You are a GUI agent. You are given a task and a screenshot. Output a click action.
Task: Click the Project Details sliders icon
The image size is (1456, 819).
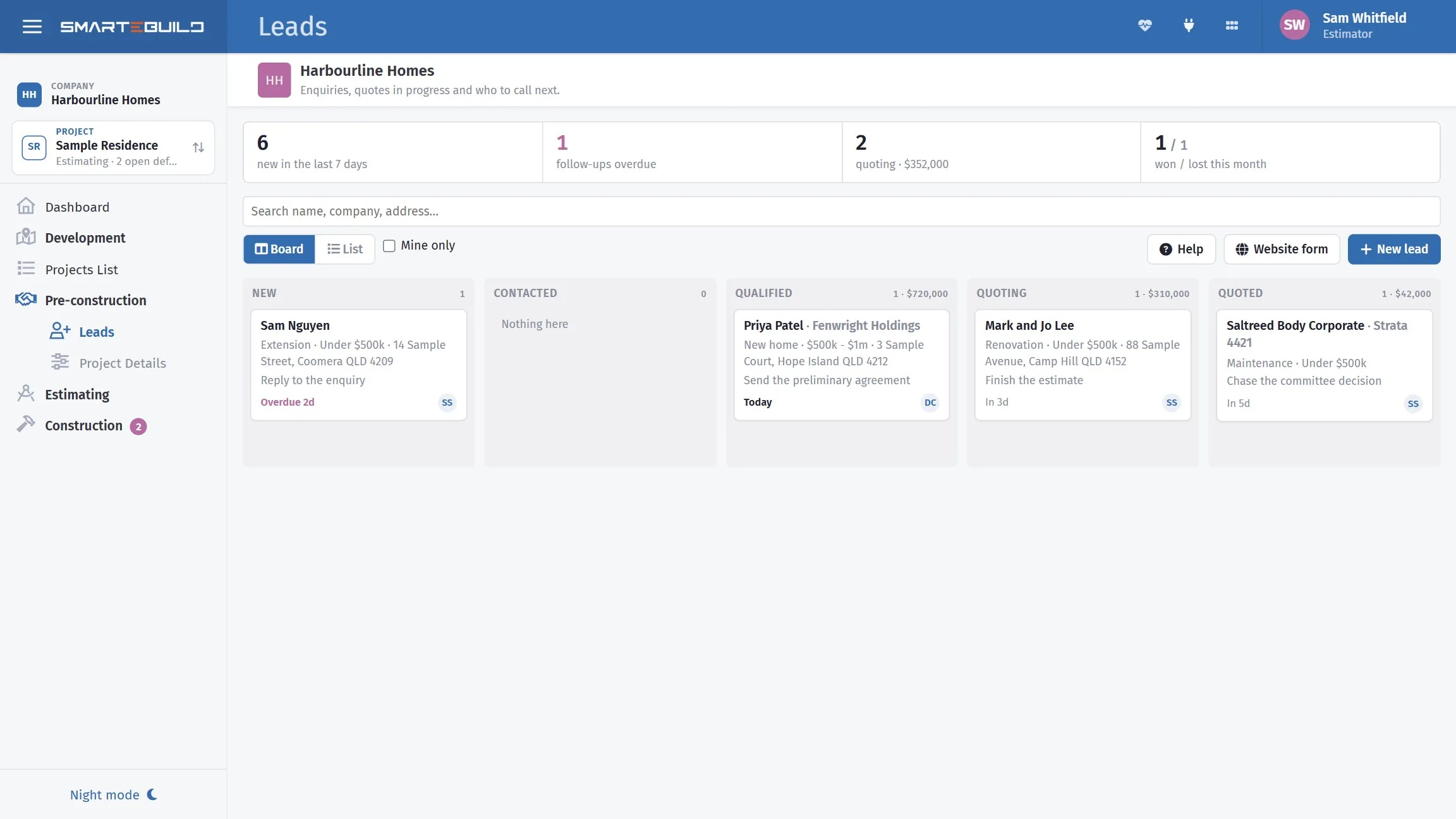[60, 362]
